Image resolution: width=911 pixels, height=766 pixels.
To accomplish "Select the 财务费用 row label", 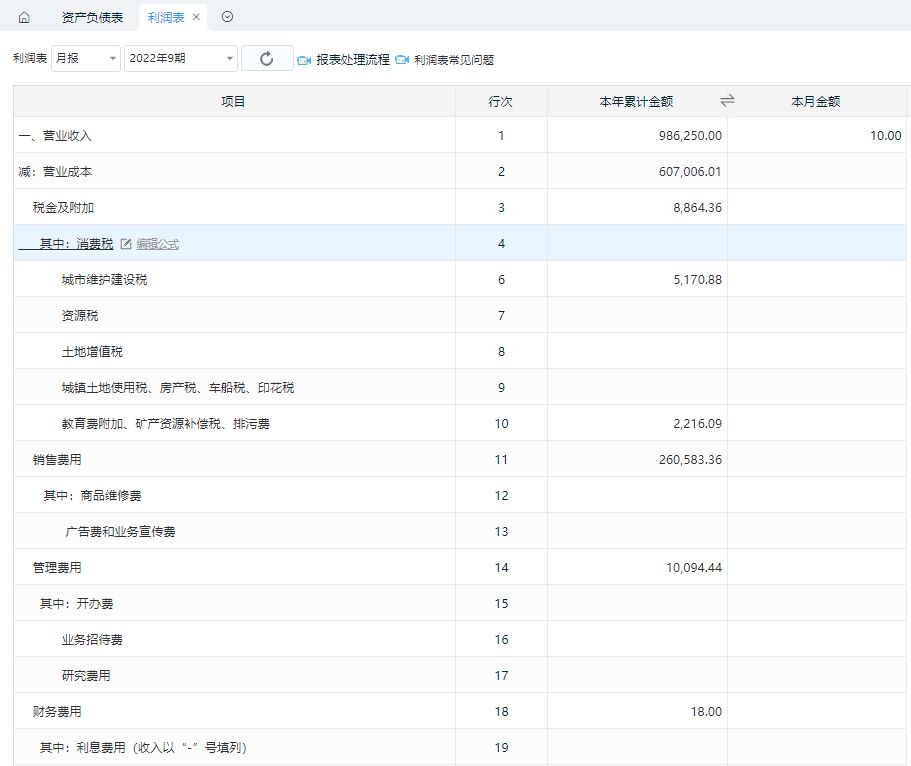I will click(x=57, y=712).
